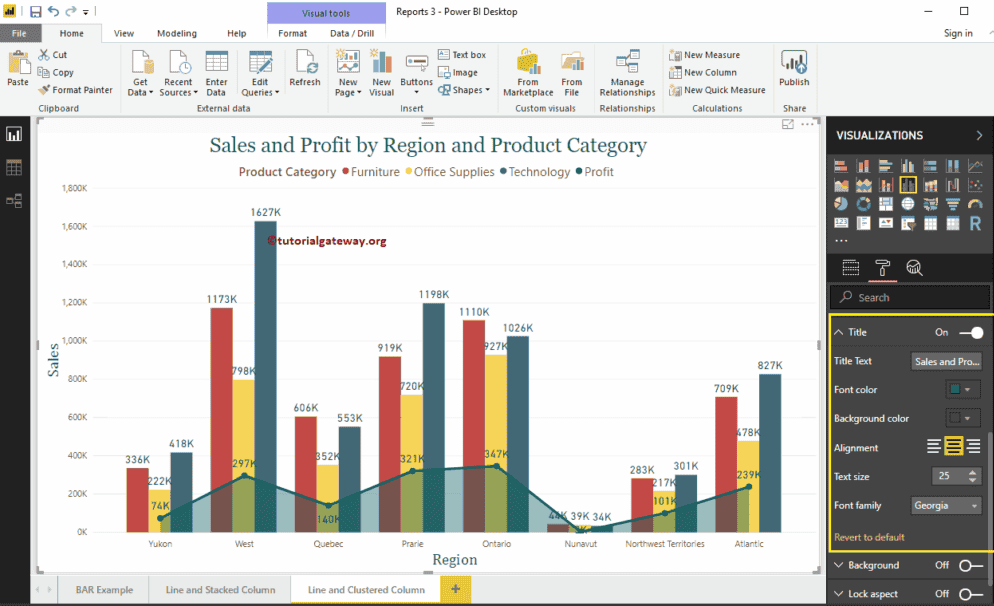Switch to the View ribbon tab

point(124,33)
